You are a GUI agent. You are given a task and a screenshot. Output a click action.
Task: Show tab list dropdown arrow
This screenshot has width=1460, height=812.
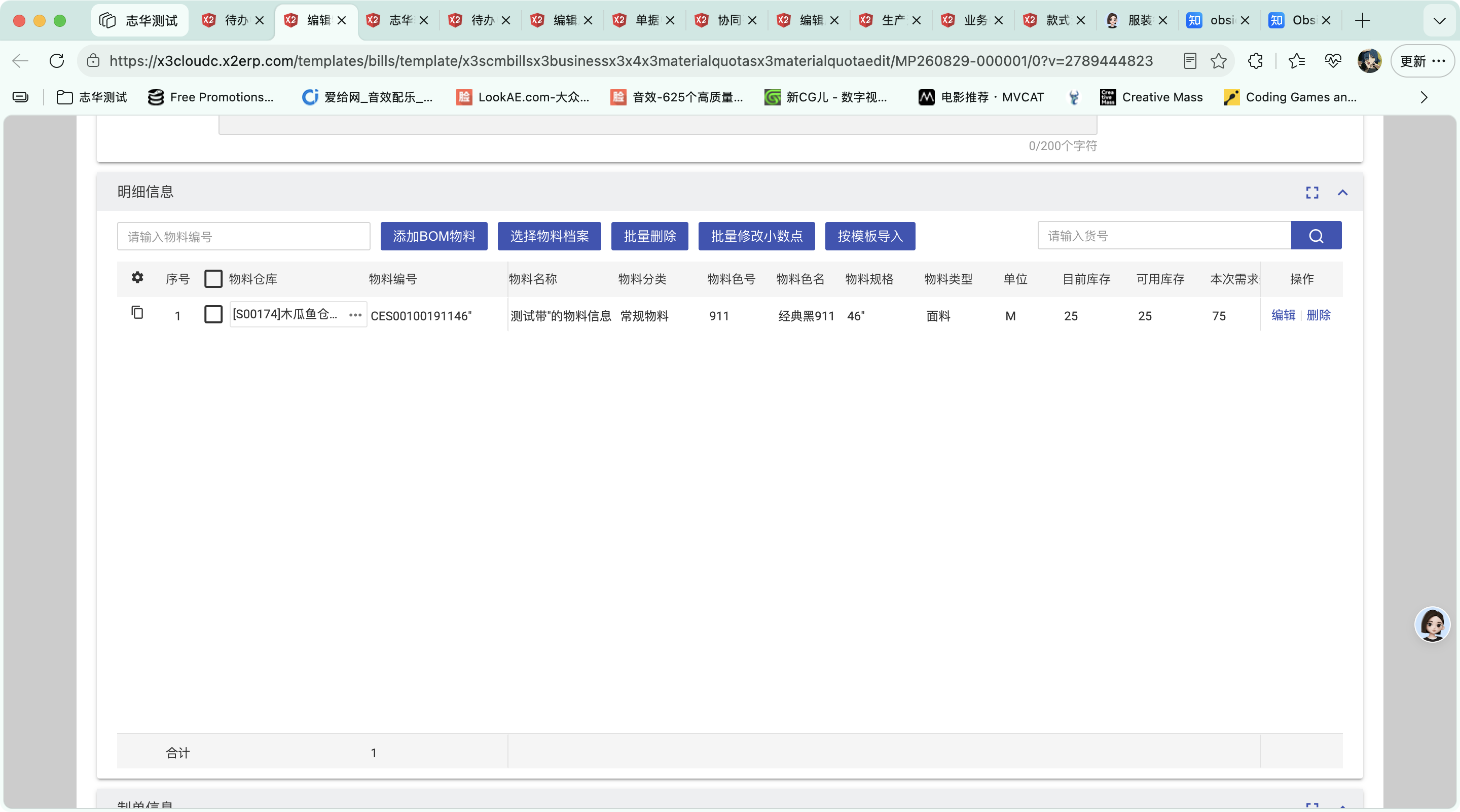point(1440,21)
